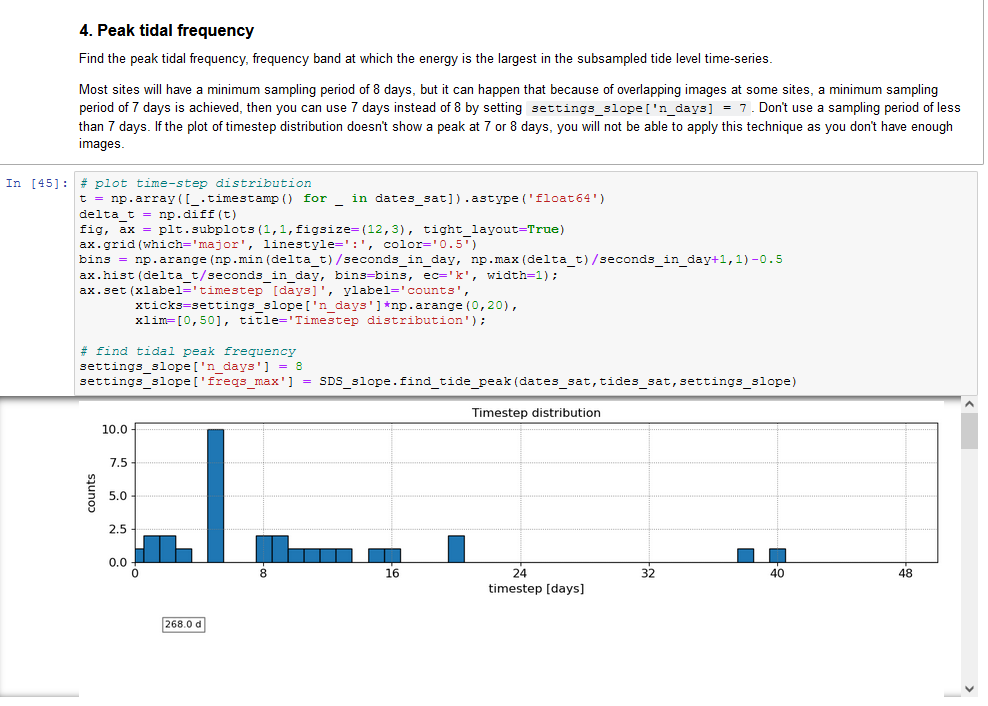Click the 'Timestep distribution' plot title
The image size is (988, 706).
coord(536,413)
